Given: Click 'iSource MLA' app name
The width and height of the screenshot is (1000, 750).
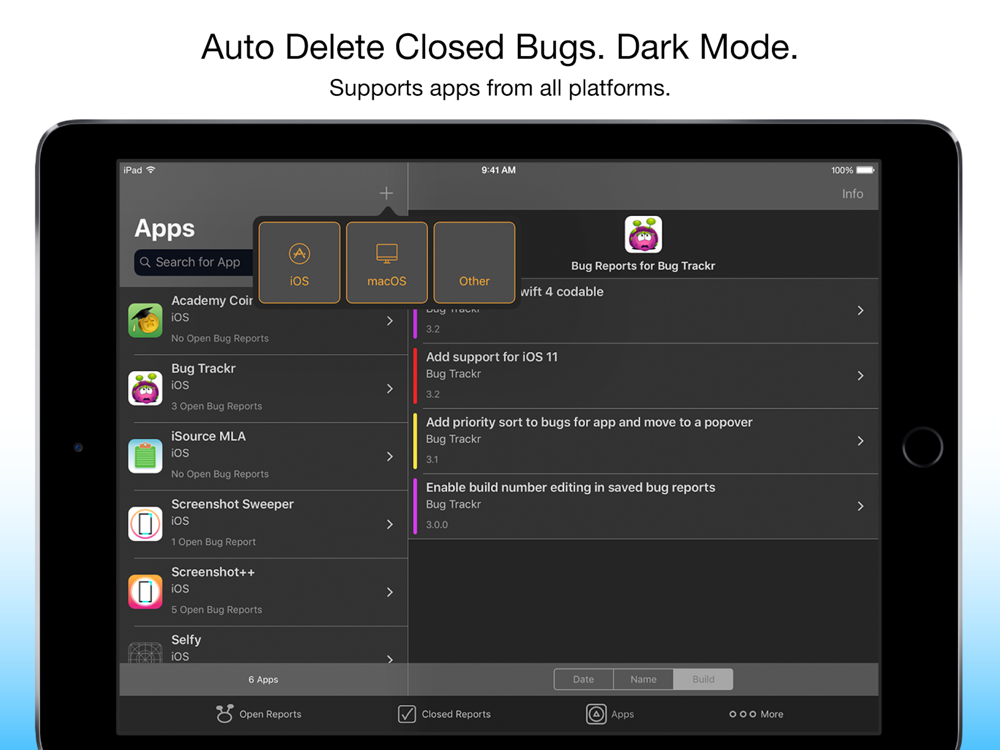Looking at the screenshot, I should point(208,436).
